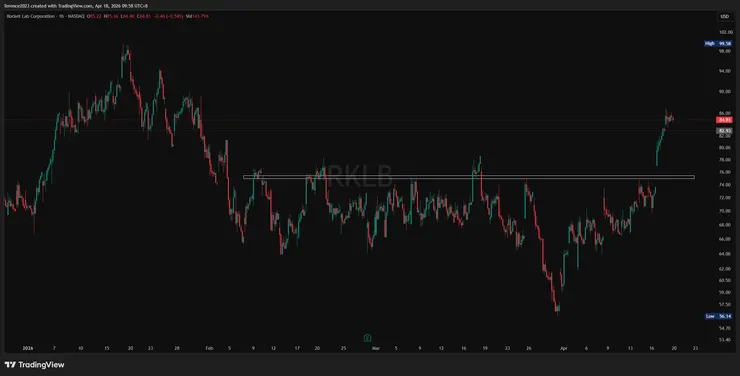740x376 pixels.
Task: Click the 53.40 price axis label
Action: pyautogui.click(x=725, y=339)
